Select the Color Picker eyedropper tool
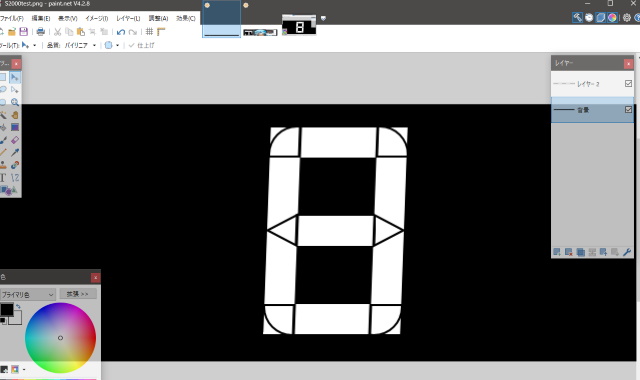The height and width of the screenshot is (380, 640). click(15, 153)
